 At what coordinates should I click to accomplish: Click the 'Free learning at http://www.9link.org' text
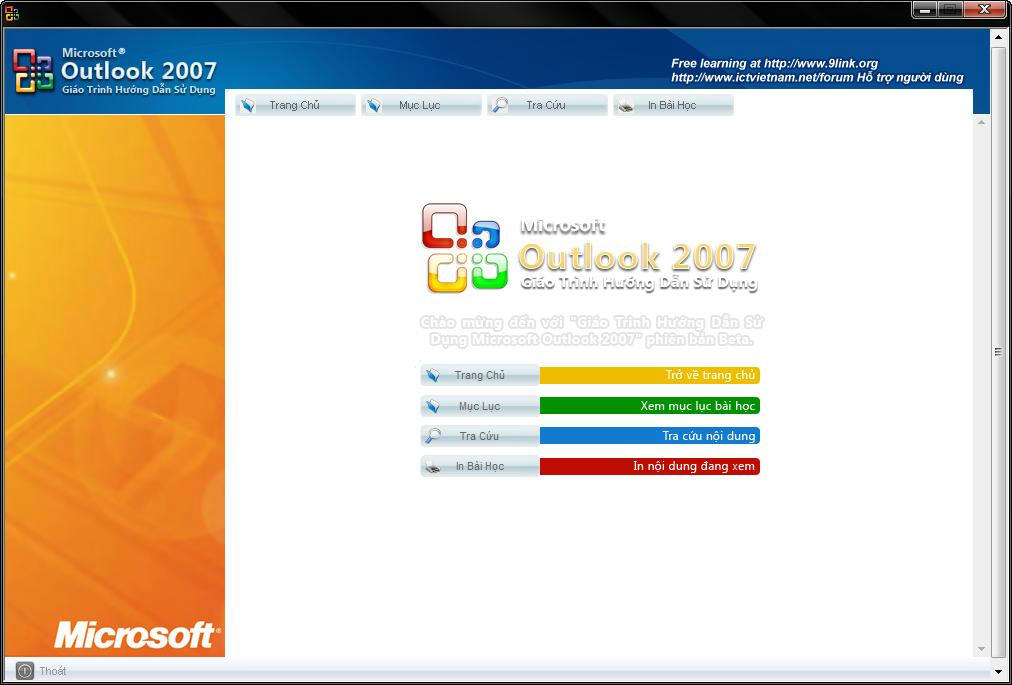coord(774,63)
